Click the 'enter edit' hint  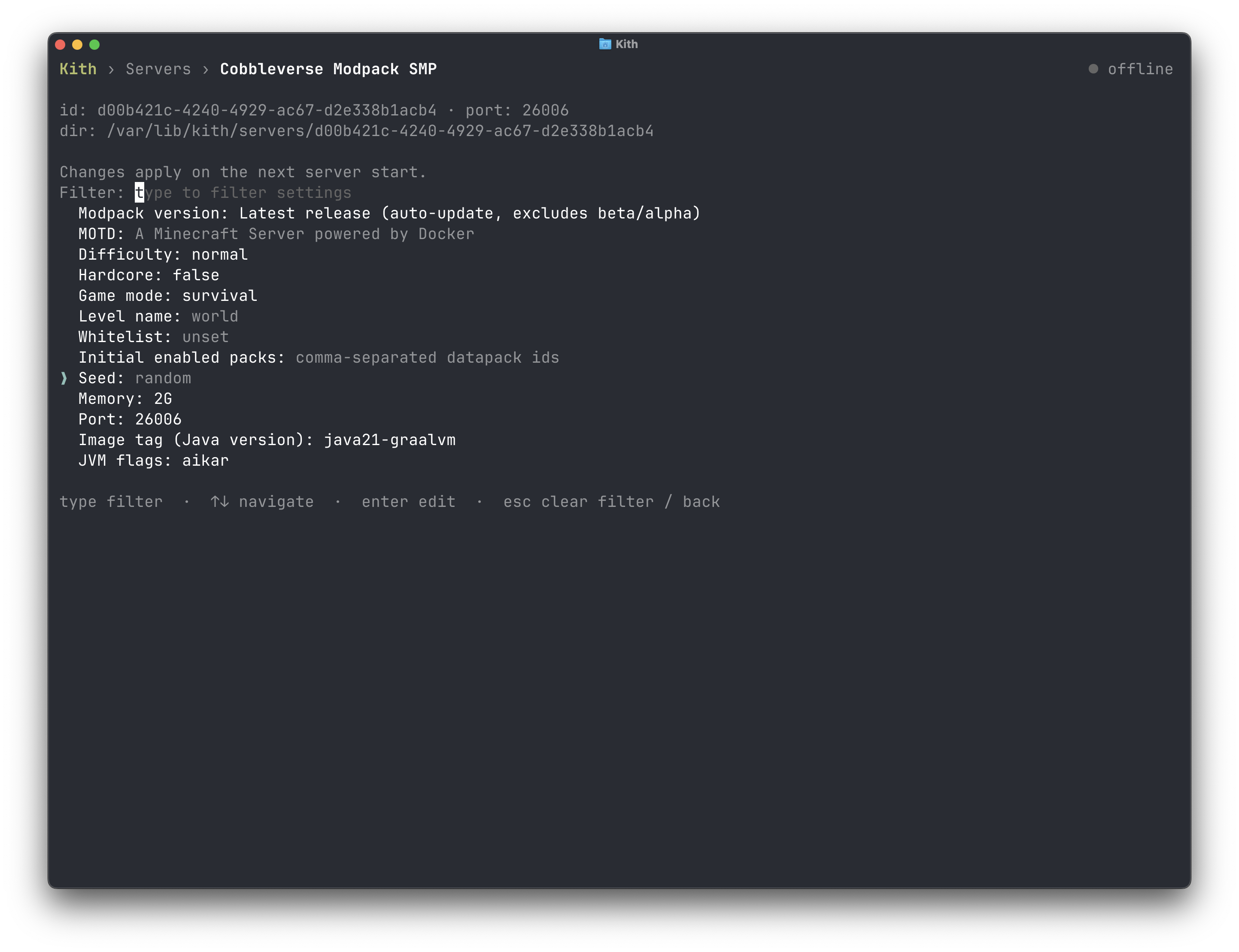coord(409,502)
